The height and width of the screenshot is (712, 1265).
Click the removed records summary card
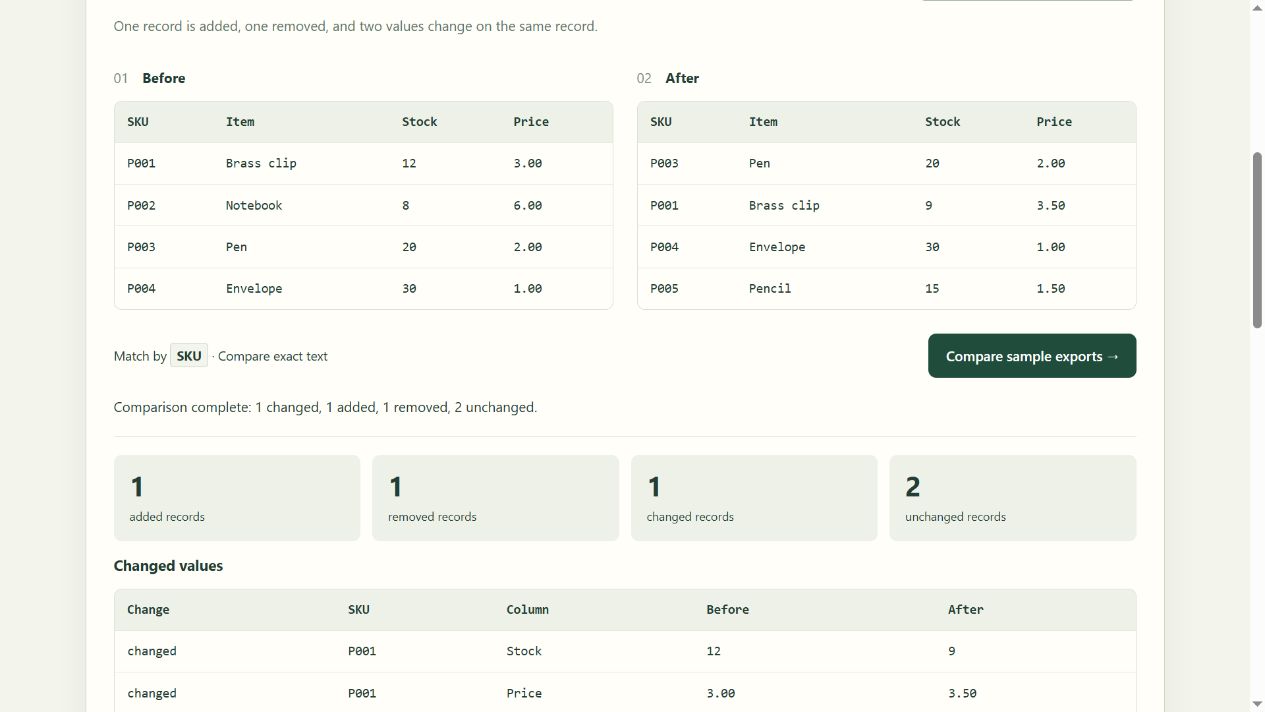(x=495, y=498)
